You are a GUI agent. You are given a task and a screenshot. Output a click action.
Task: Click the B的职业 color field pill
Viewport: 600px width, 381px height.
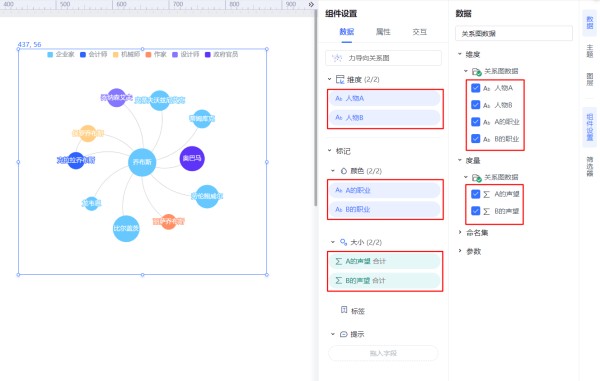pyautogui.click(x=385, y=210)
